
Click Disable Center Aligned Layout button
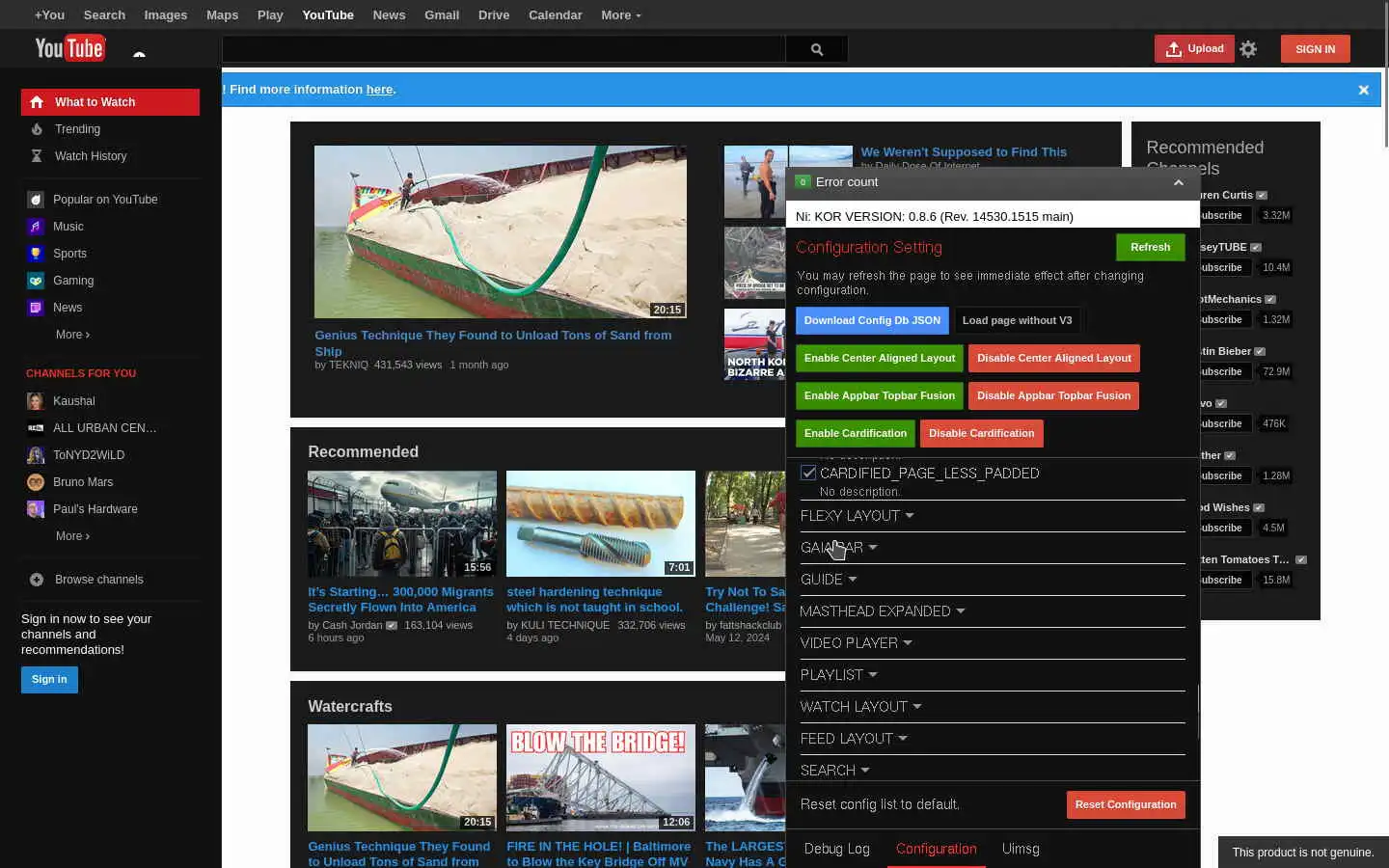tap(1054, 358)
